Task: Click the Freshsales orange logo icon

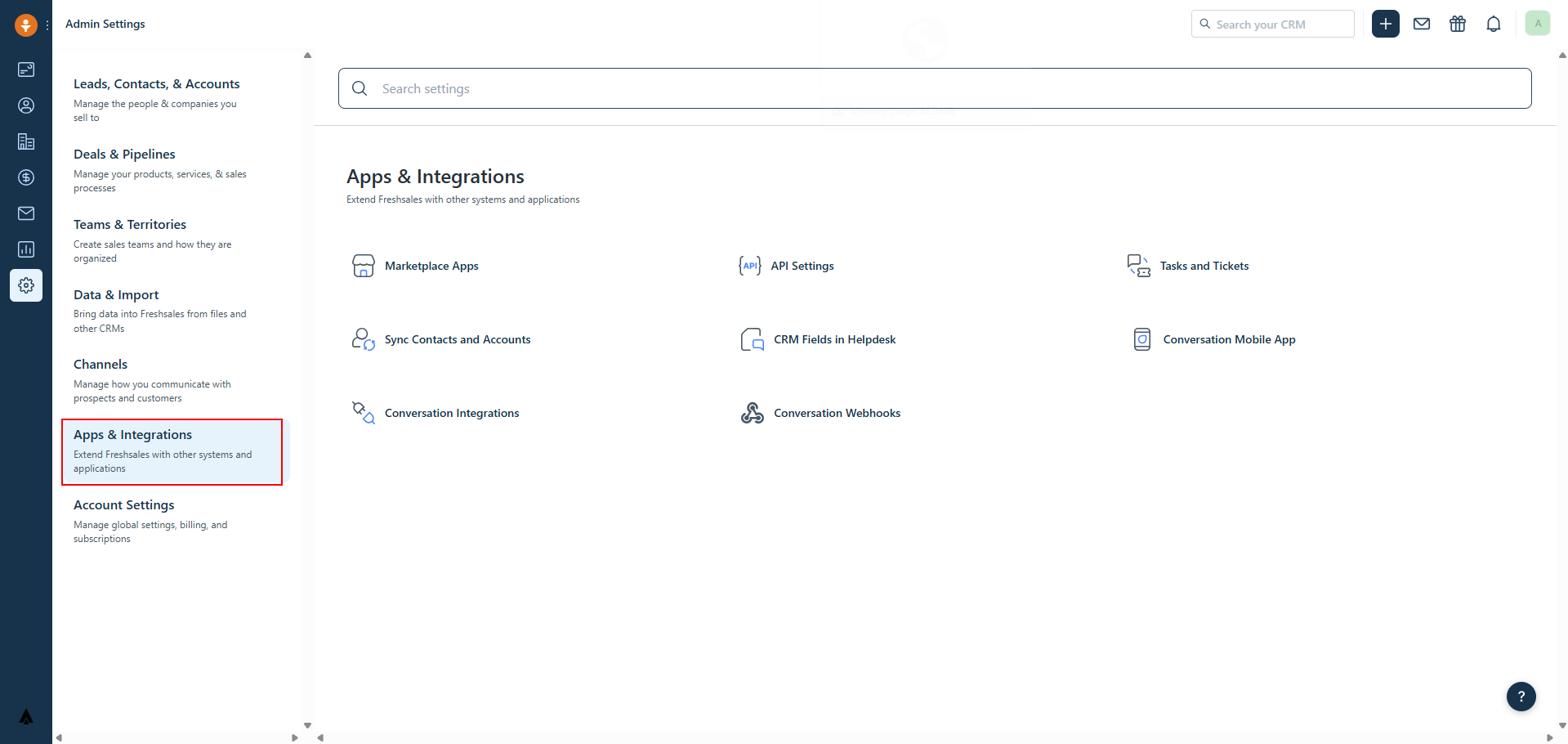Action: (x=26, y=25)
